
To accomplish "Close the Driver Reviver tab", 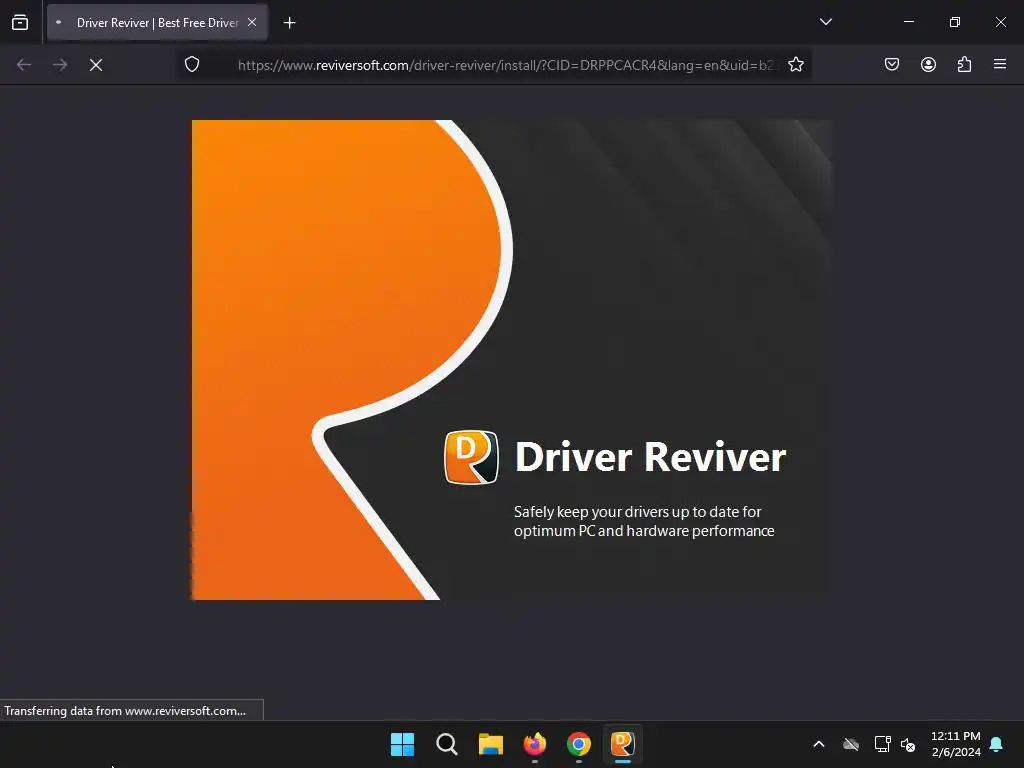I will (x=252, y=22).
